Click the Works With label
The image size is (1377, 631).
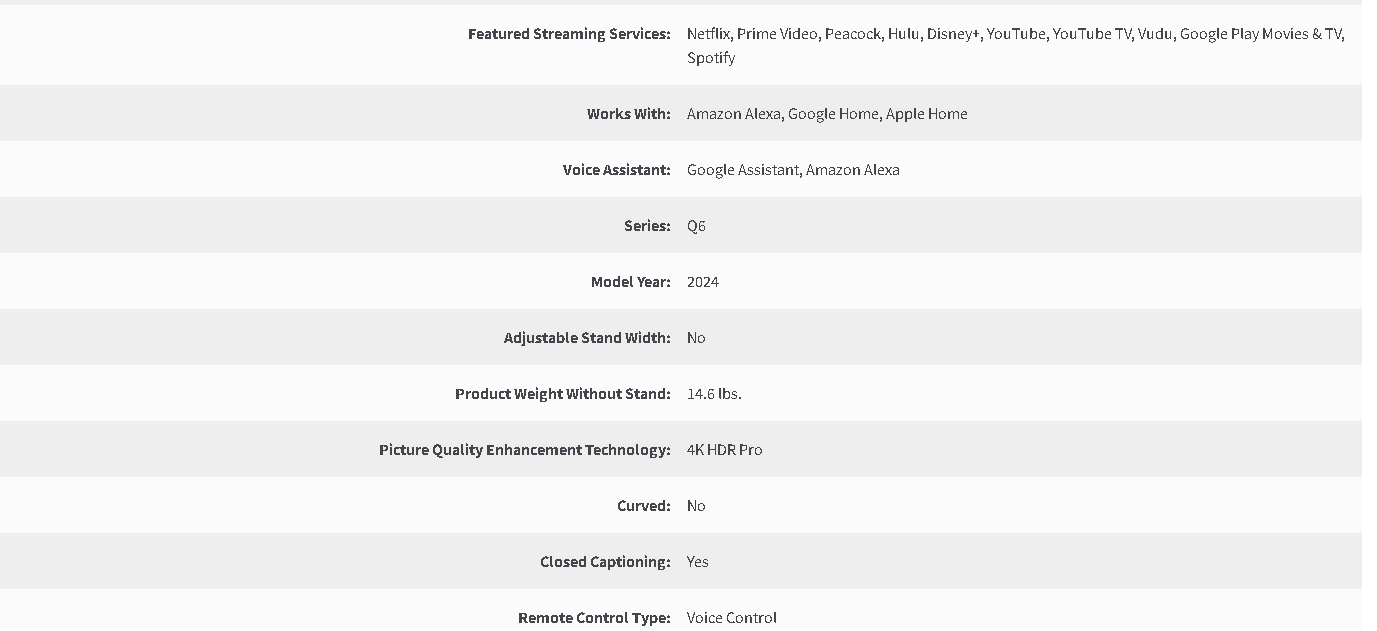click(x=629, y=114)
